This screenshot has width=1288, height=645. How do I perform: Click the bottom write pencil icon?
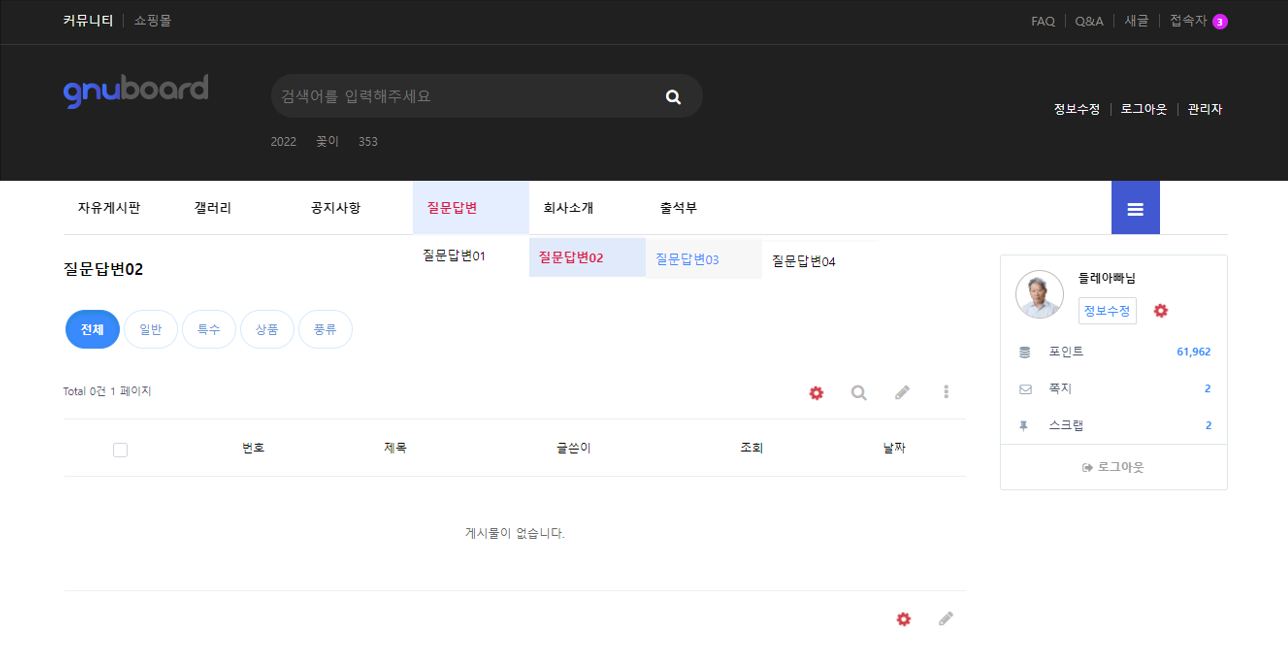[946, 619]
